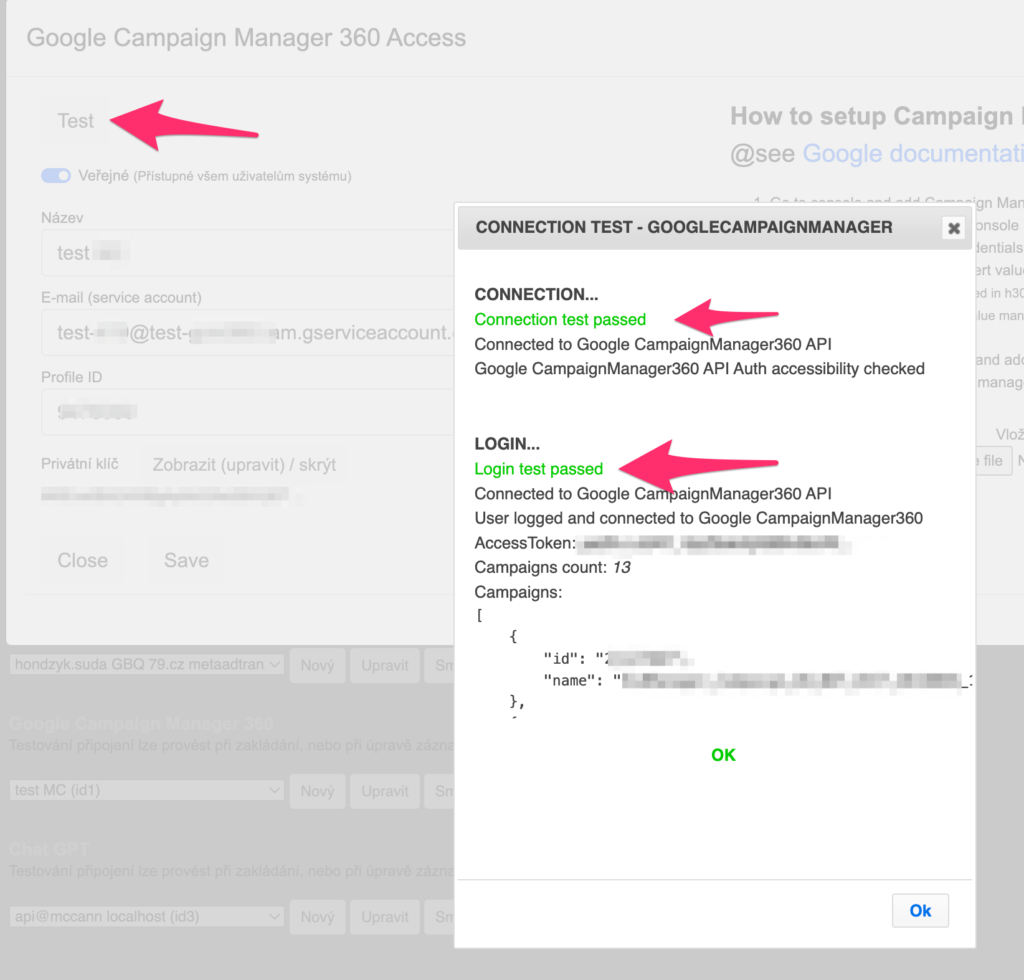
Task: Close the Connection Test dialog with X icon
Action: click(x=954, y=228)
